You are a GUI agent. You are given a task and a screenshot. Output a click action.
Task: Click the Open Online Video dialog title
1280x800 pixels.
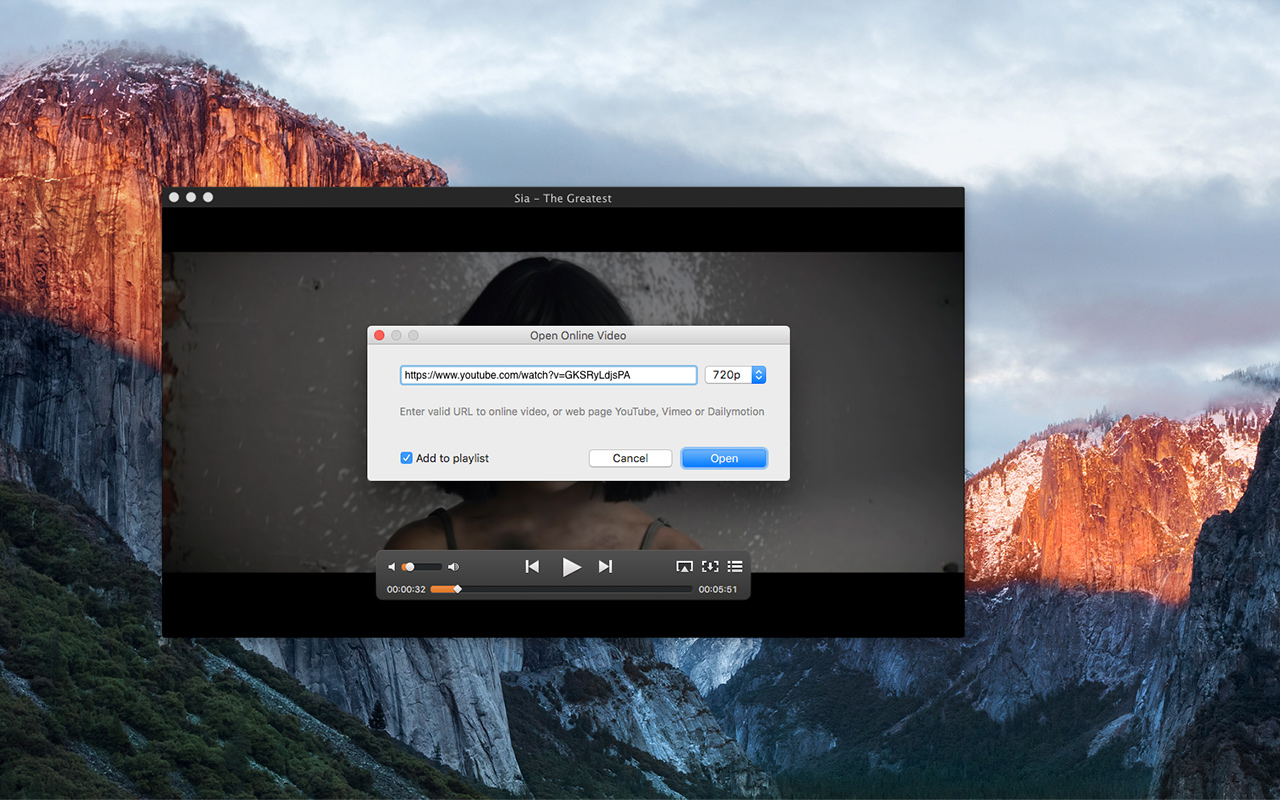tap(578, 336)
